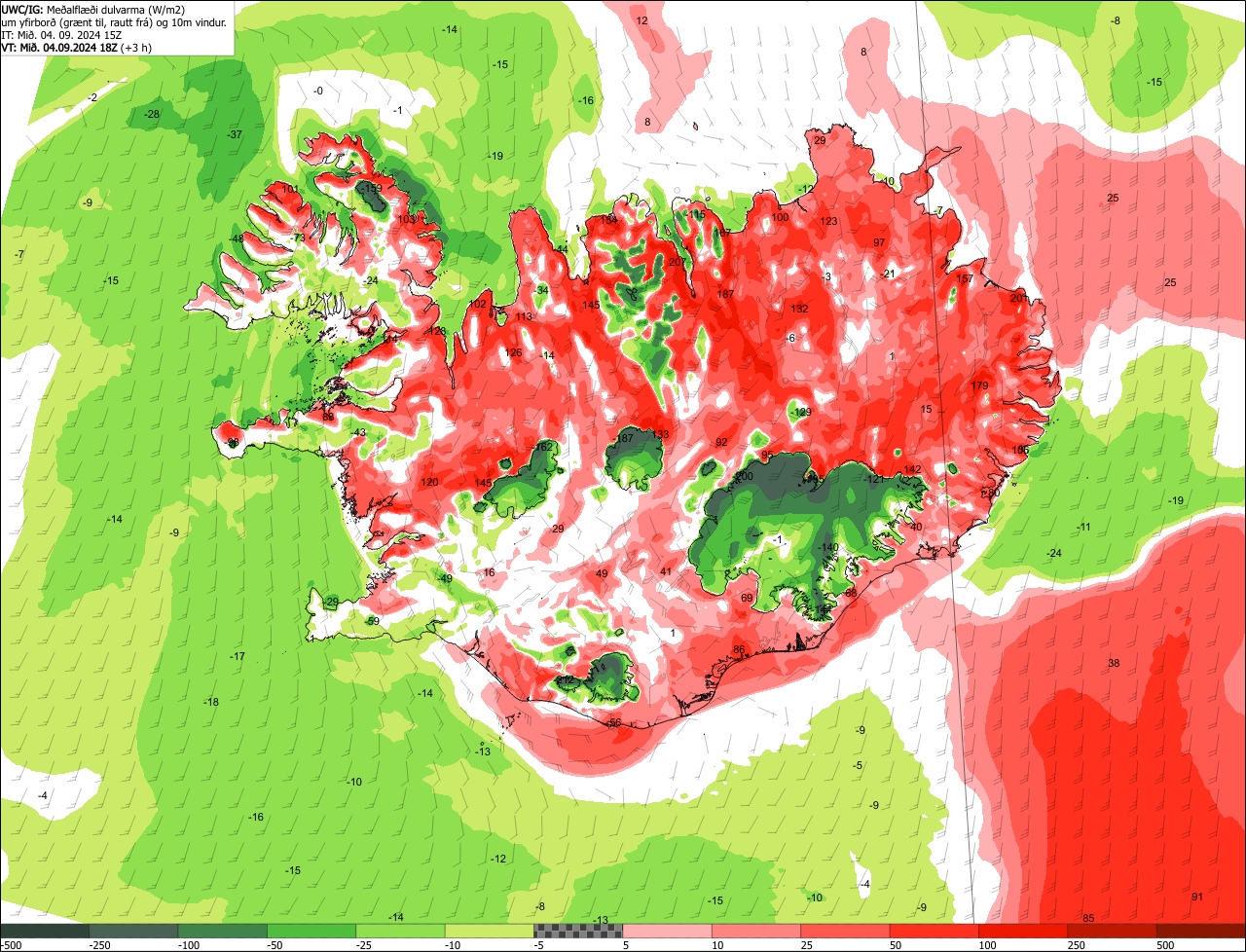Click the map value '106' on the east coast

pyautogui.click(x=1020, y=450)
